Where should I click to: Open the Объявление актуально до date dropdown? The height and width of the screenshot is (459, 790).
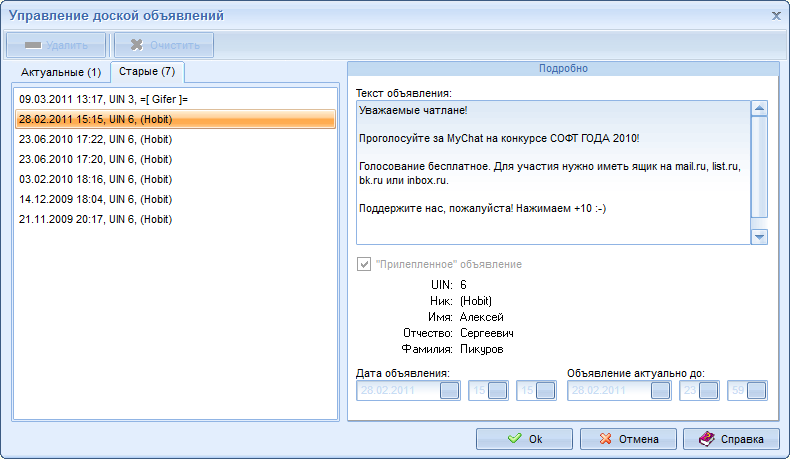(x=661, y=390)
